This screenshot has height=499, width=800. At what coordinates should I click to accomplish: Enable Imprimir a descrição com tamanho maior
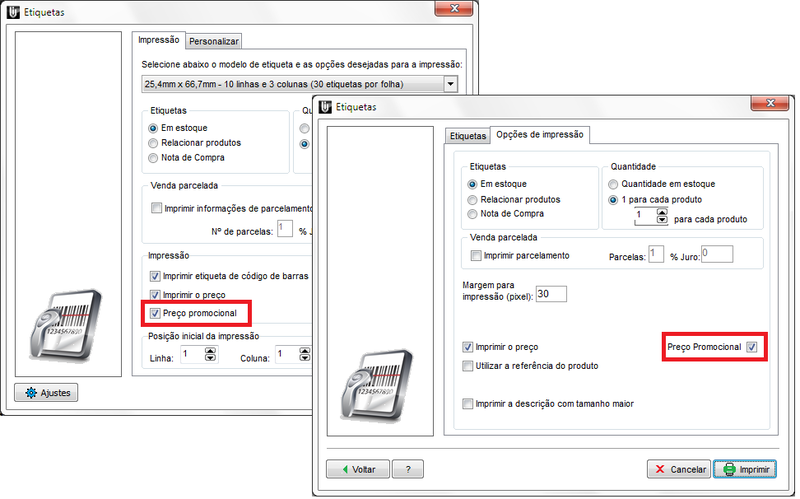[468, 404]
